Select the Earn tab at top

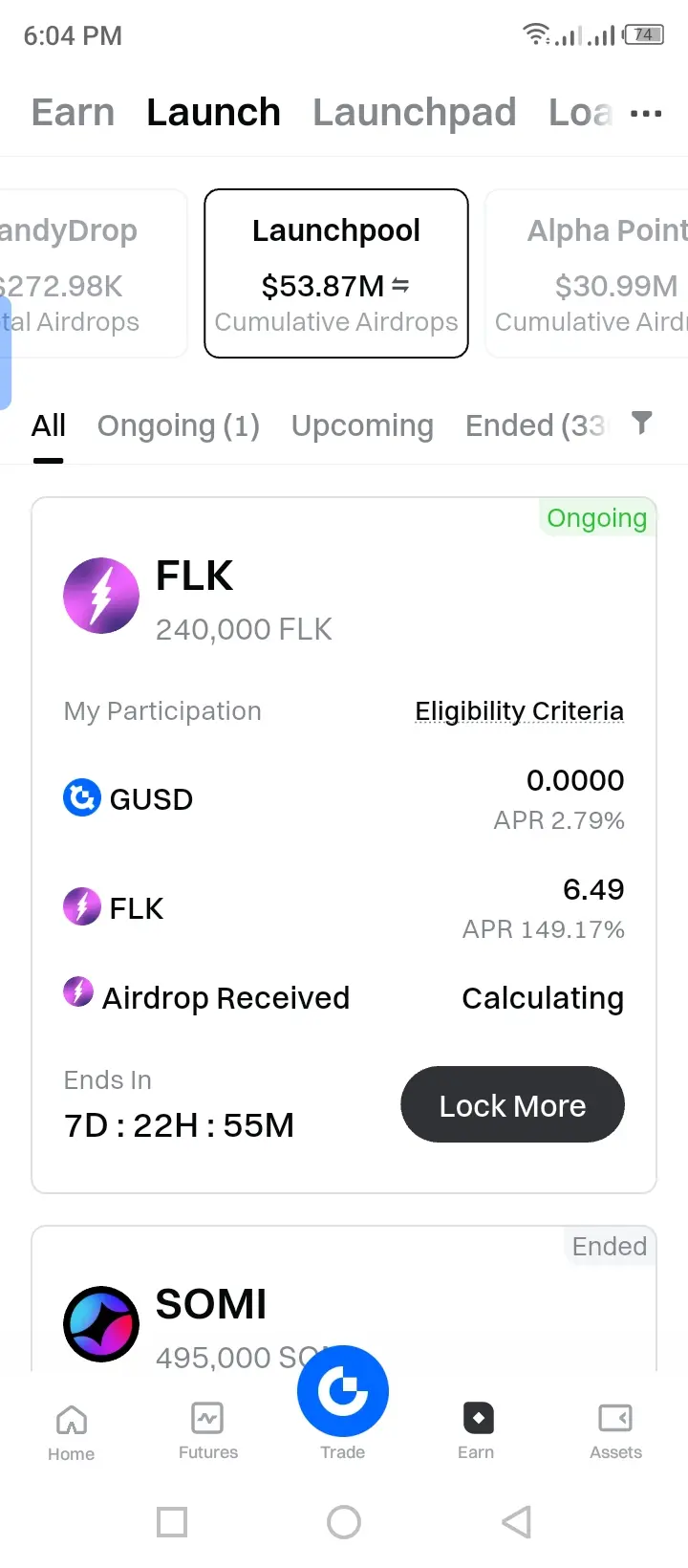pyautogui.click(x=73, y=113)
